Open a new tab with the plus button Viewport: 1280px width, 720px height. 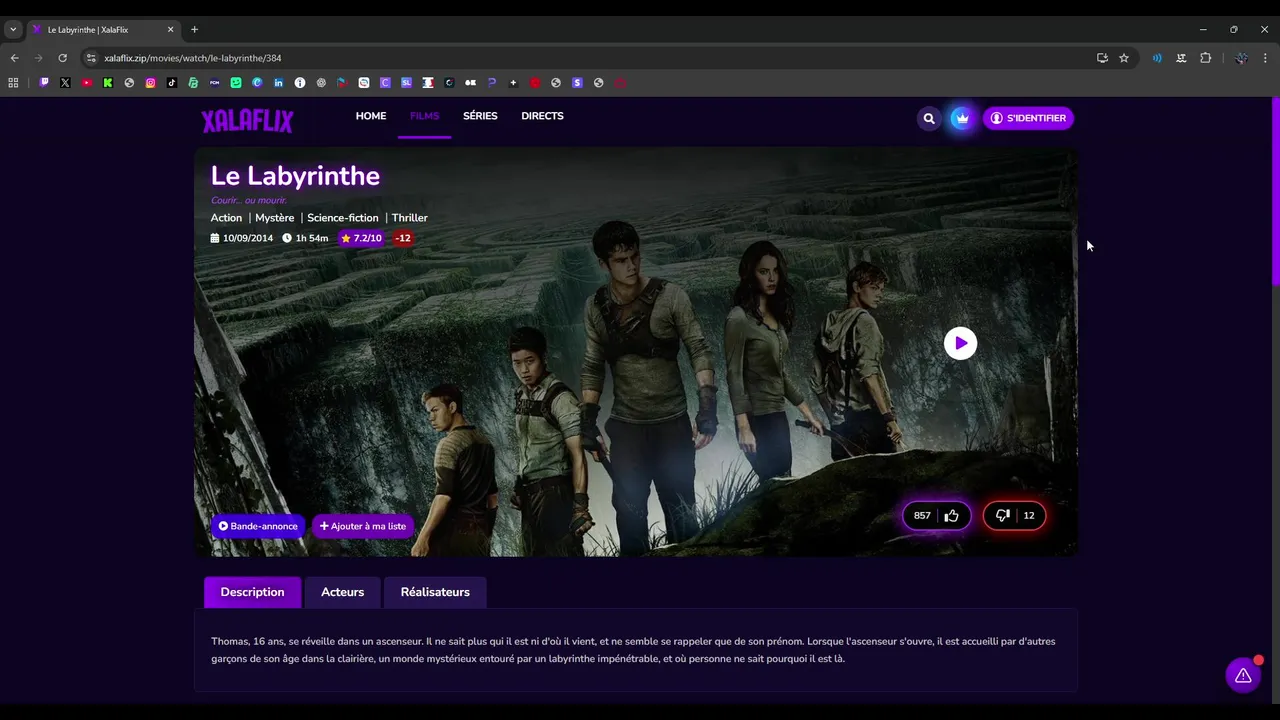point(194,30)
